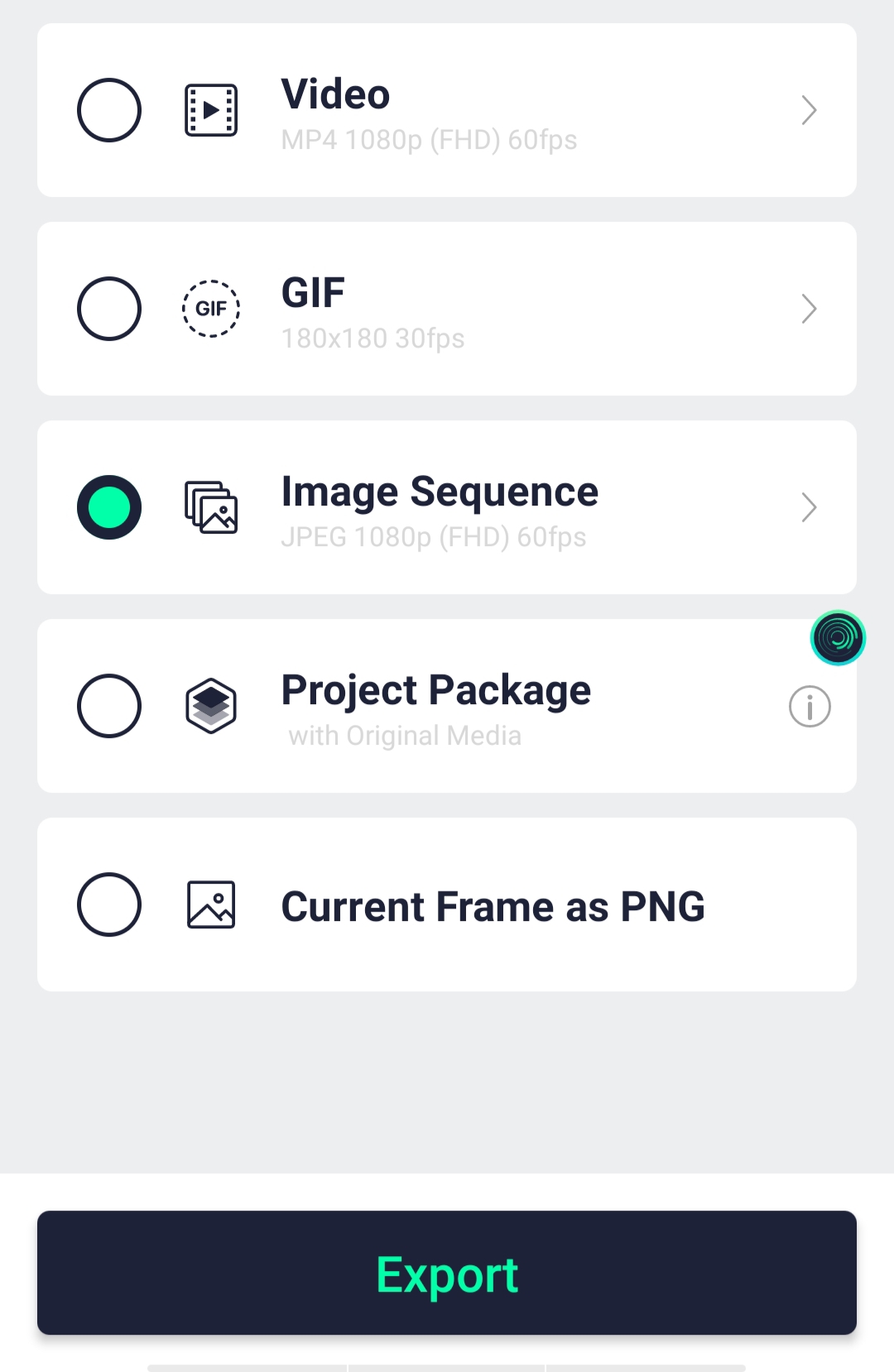The height and width of the screenshot is (1372, 894).
Task: Tap the dashed-circle GIF icon
Action: 211,309
